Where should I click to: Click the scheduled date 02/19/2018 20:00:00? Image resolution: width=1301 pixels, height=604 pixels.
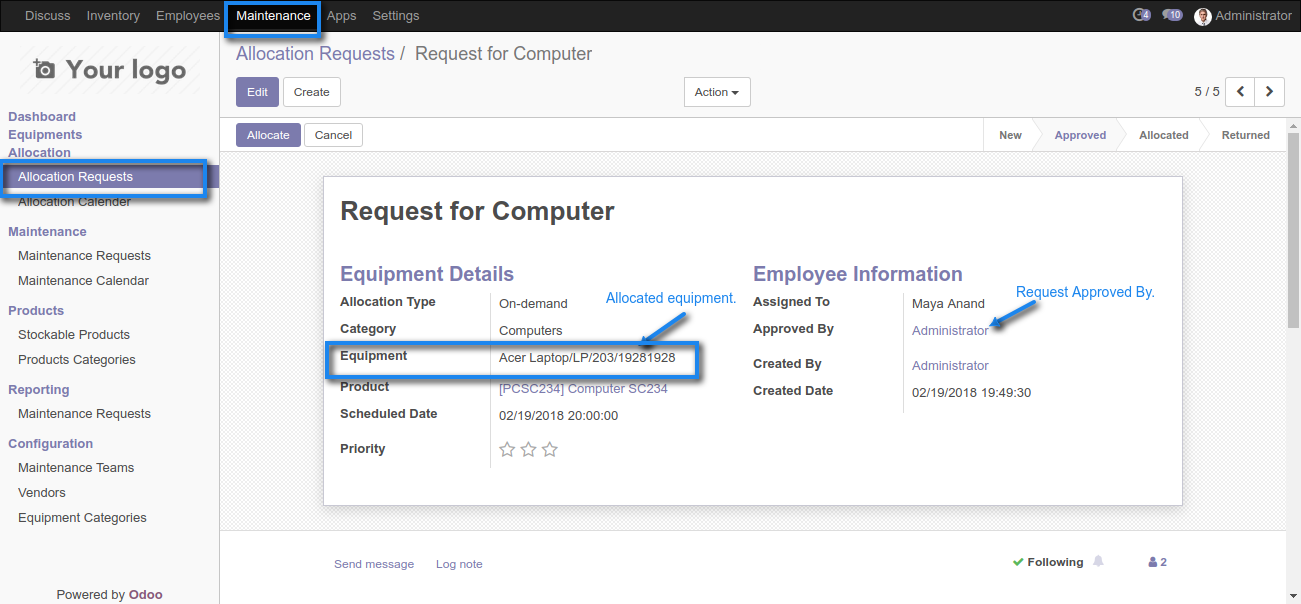click(558, 416)
